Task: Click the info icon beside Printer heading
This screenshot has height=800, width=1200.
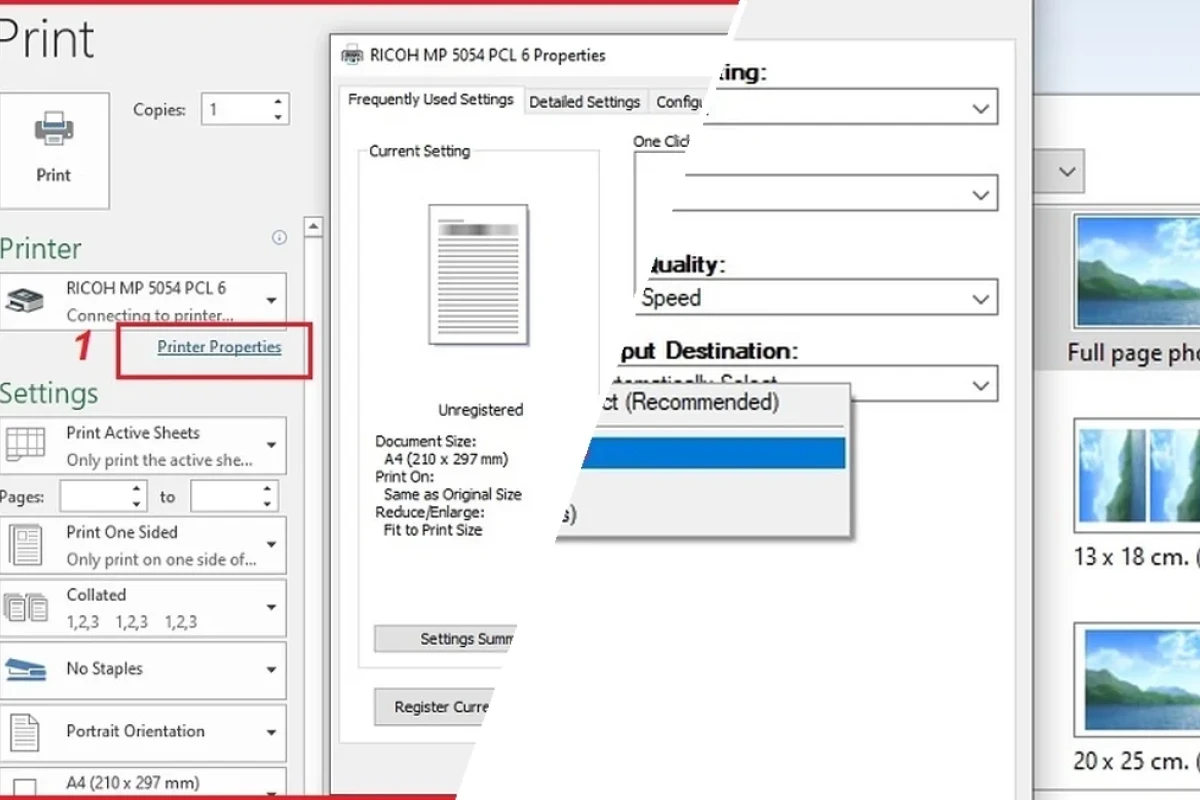Action: 279,238
